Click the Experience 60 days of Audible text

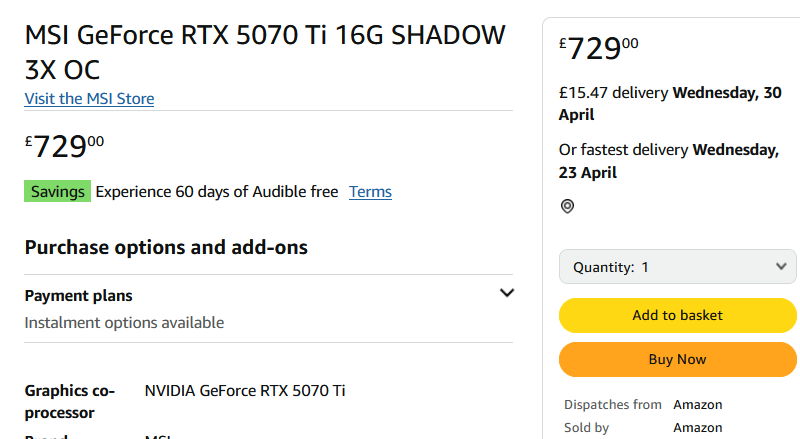pyautogui.click(x=216, y=192)
